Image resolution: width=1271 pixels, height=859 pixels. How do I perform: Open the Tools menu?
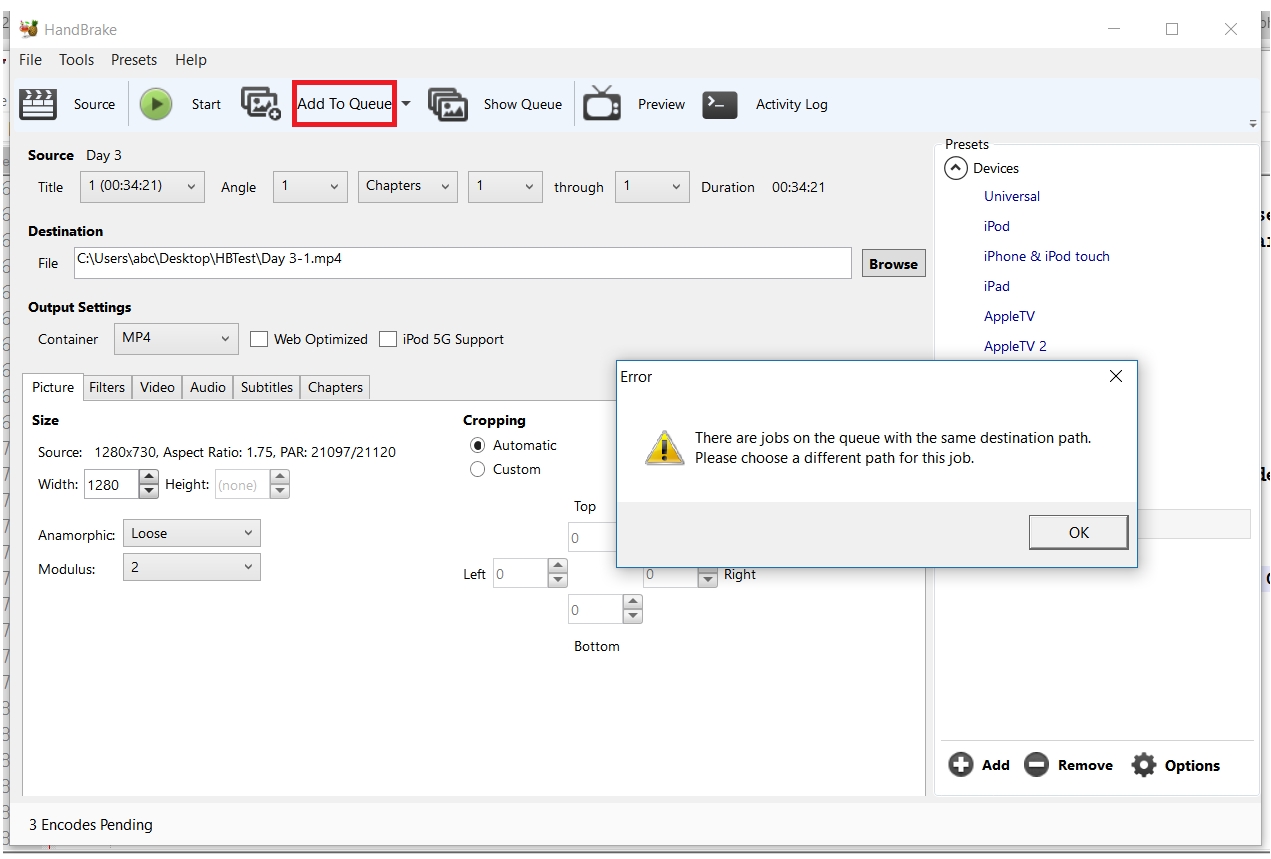pyautogui.click(x=76, y=60)
